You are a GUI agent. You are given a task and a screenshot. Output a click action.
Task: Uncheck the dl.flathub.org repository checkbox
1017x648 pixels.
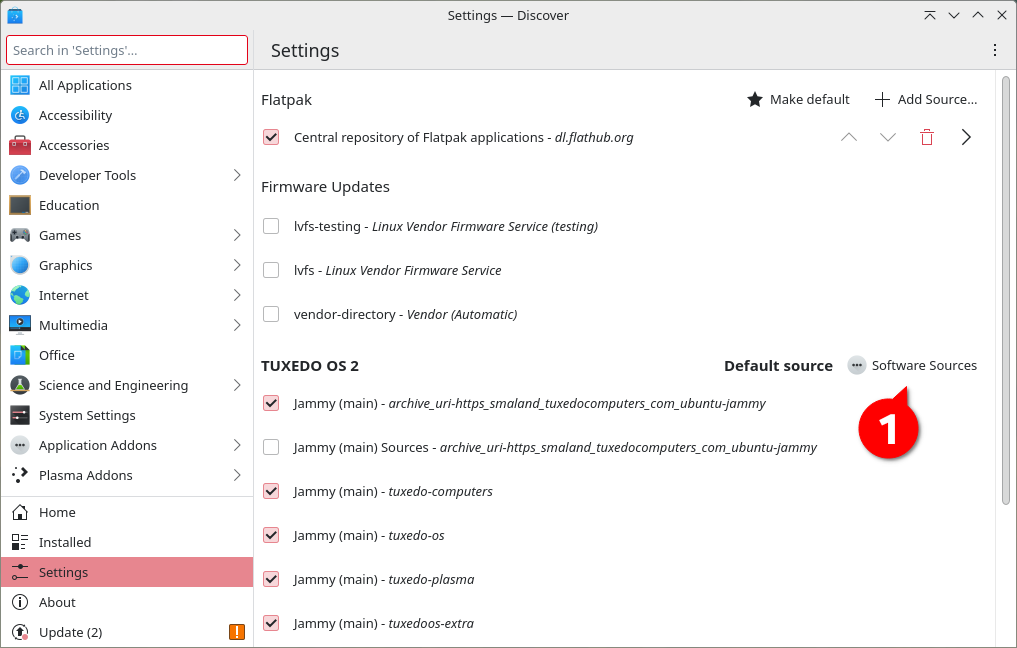pos(271,137)
